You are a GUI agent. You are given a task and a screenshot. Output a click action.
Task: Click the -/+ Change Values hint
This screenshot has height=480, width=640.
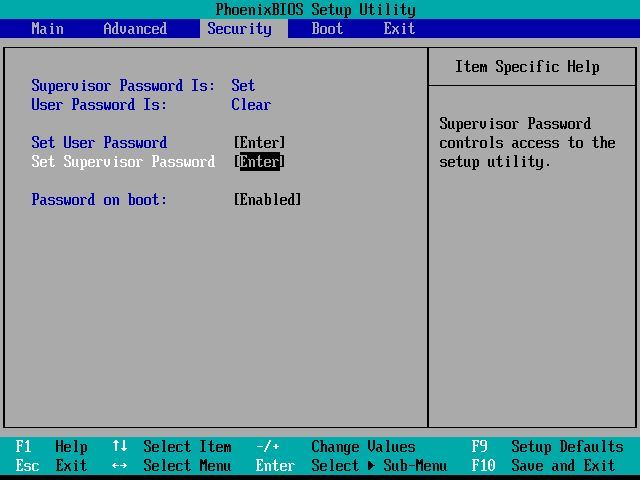[336, 447]
